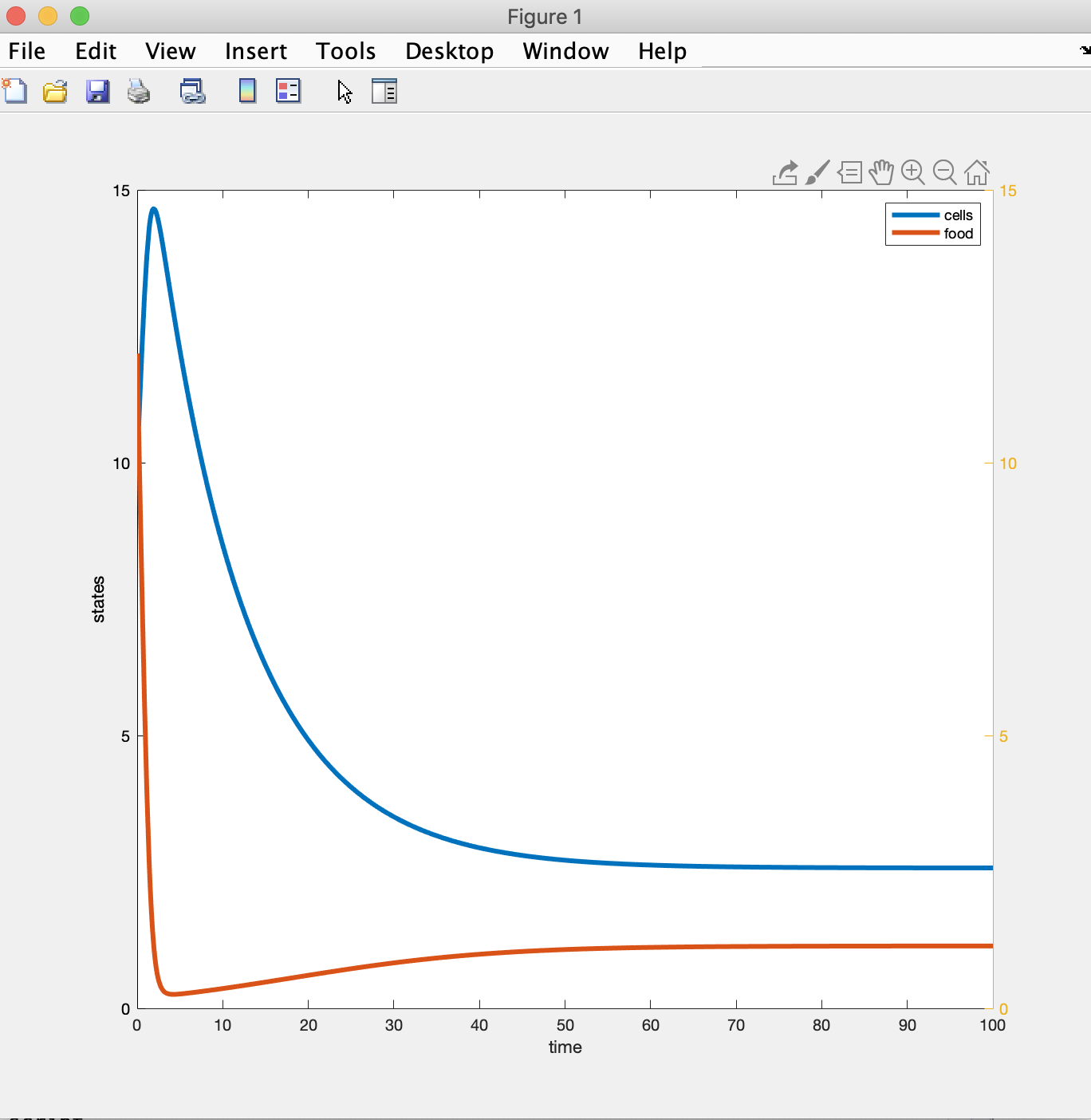The height and width of the screenshot is (1120, 1091).
Task: Open a file using the folder icon
Action: [55, 92]
